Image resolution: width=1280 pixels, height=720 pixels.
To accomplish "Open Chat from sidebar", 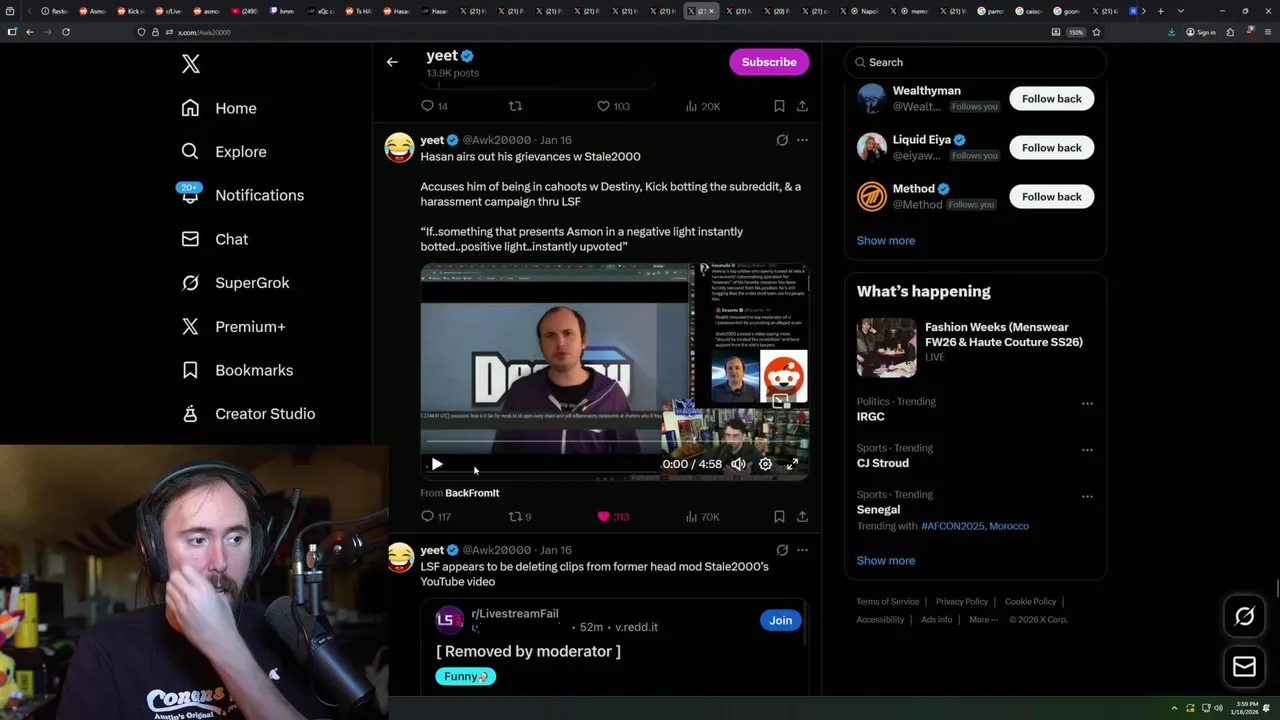I will click(x=215, y=239).
